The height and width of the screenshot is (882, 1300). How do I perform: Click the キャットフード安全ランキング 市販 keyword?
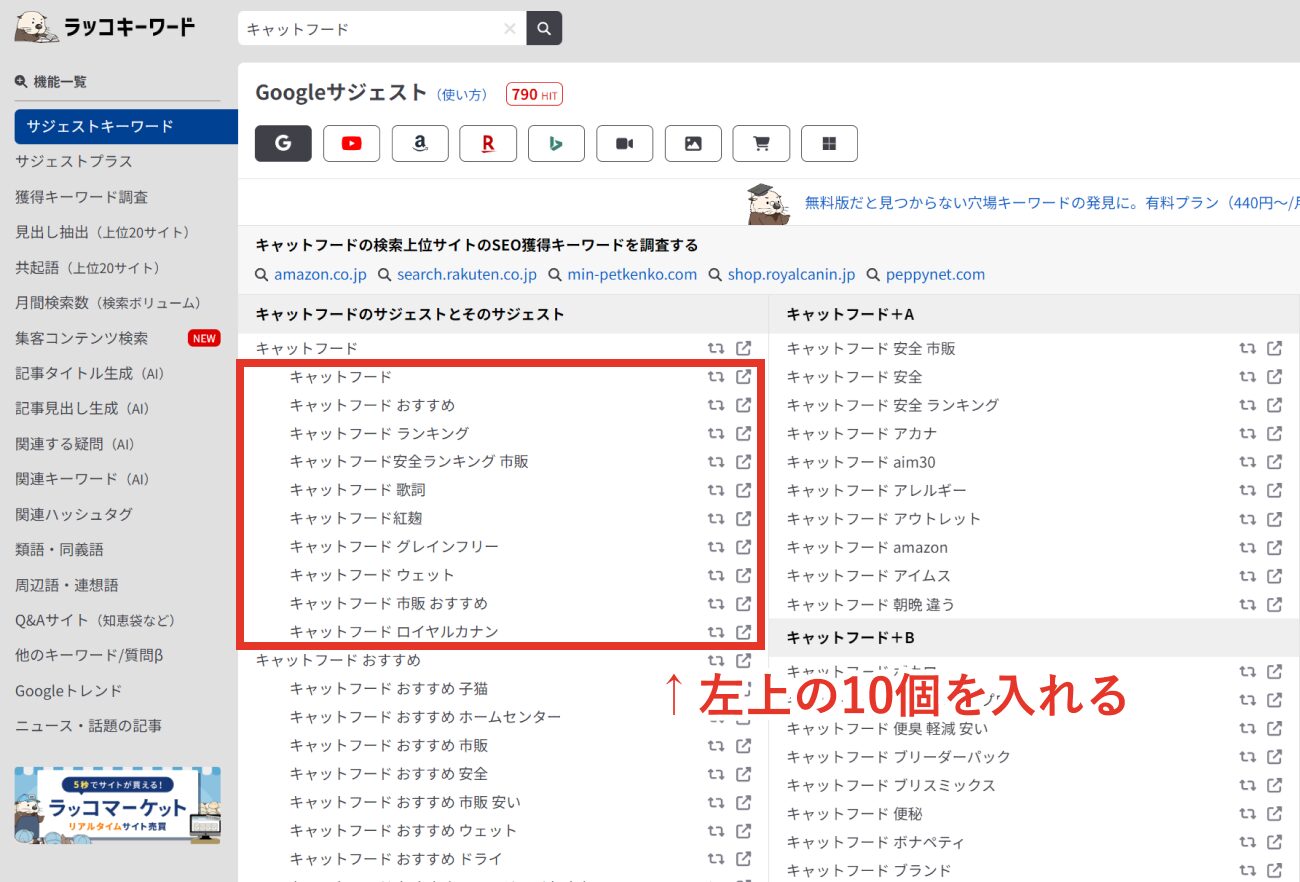point(409,461)
